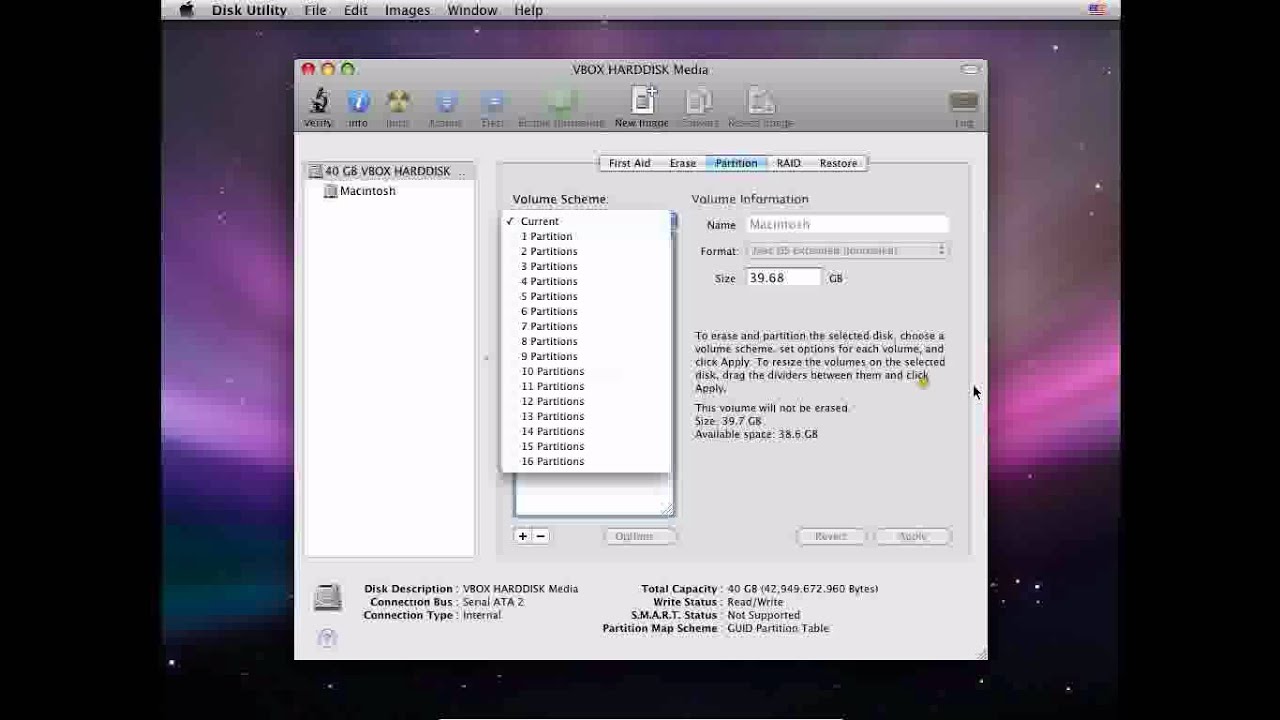This screenshot has width=1280, height=720.
Task: Click the volume Name field
Action: pos(847,225)
